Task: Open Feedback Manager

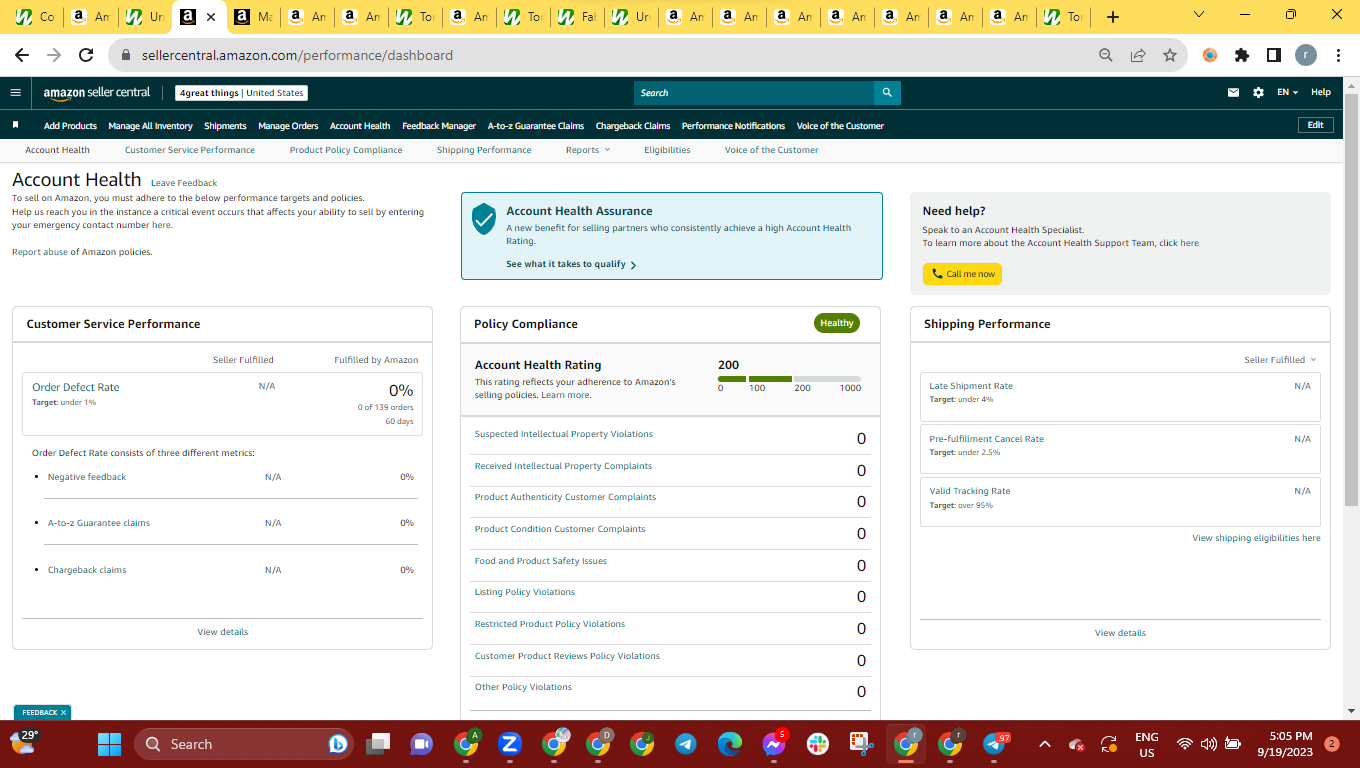Action: pos(439,126)
